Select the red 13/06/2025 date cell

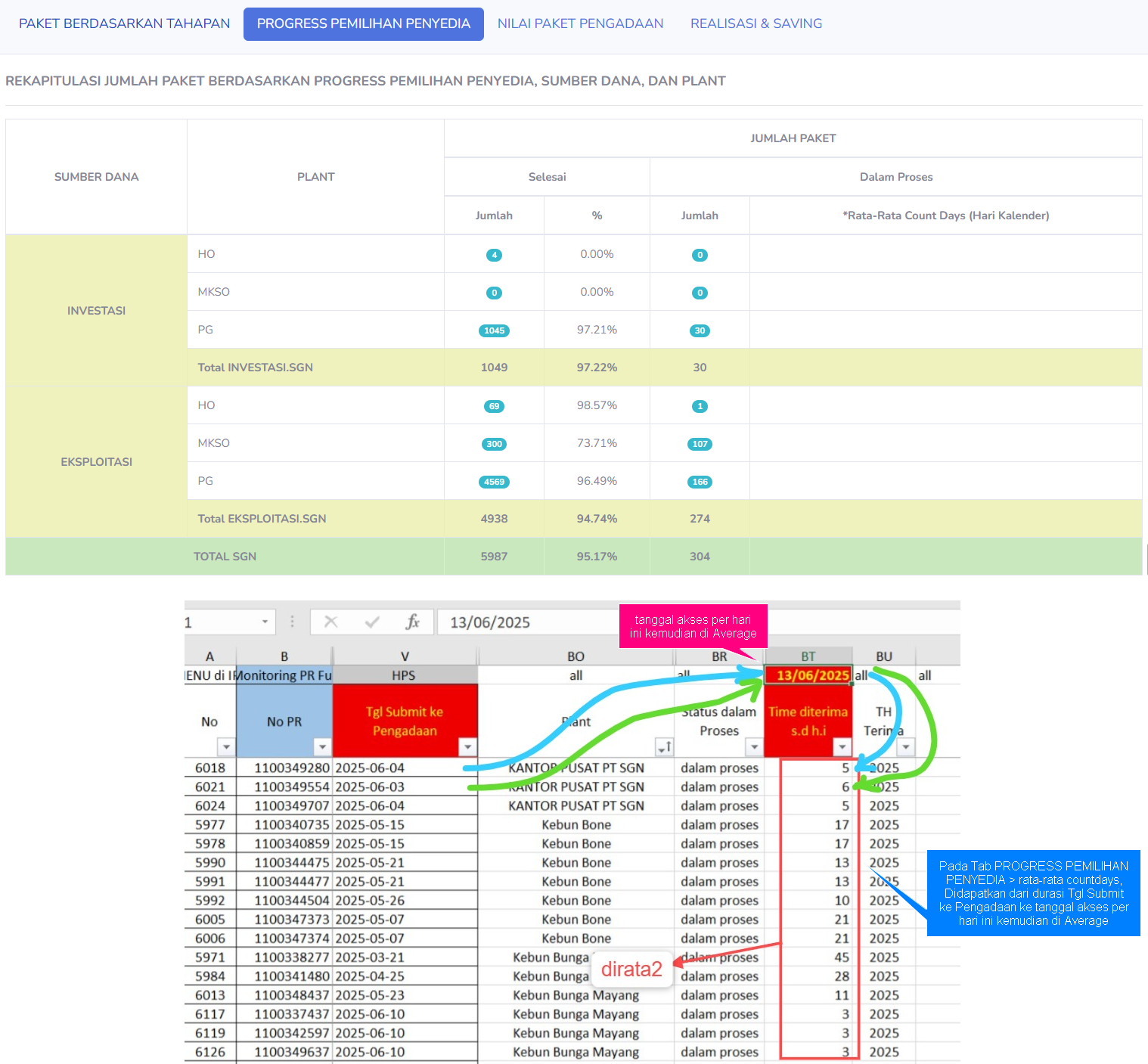click(808, 675)
